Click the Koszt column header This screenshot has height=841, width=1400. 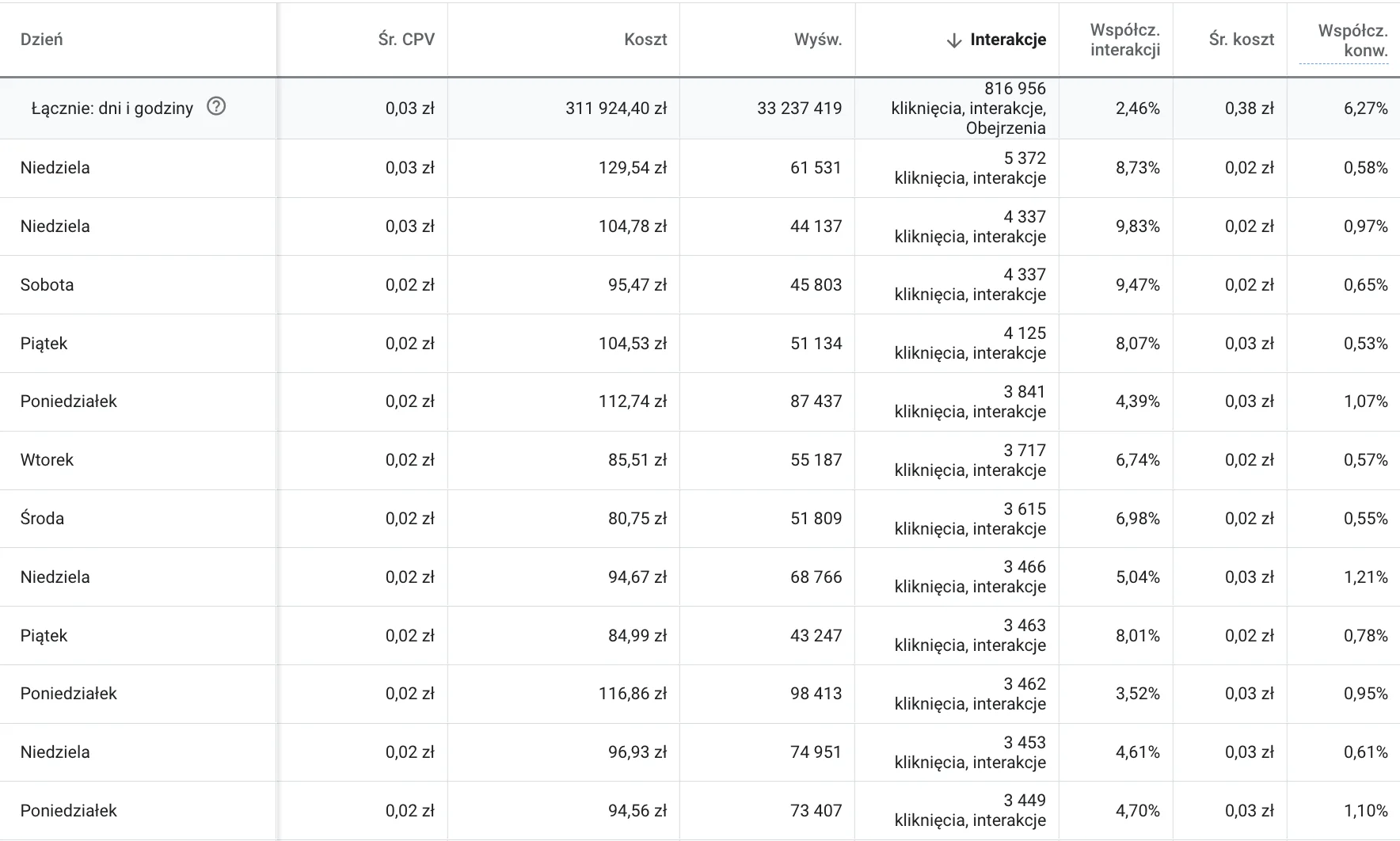pyautogui.click(x=645, y=40)
